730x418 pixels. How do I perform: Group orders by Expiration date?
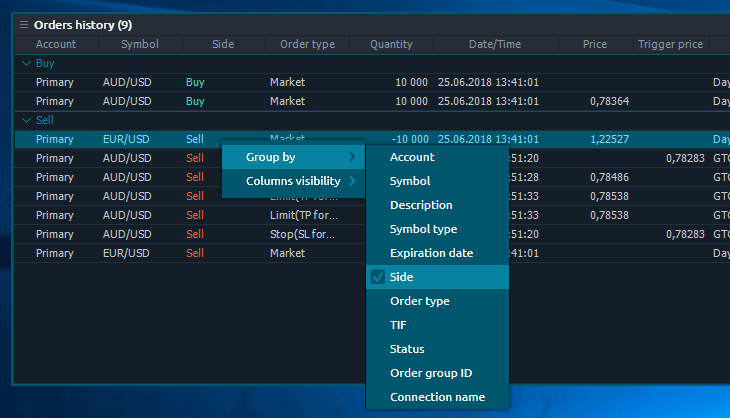431,253
